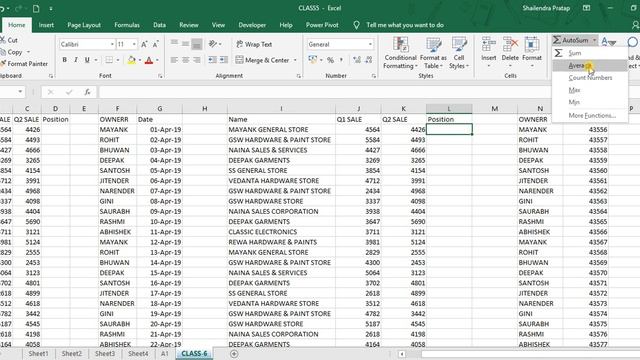Screen dimensions: 640x360
Task: Click Accounting Number Format icon
Action: 313,60
